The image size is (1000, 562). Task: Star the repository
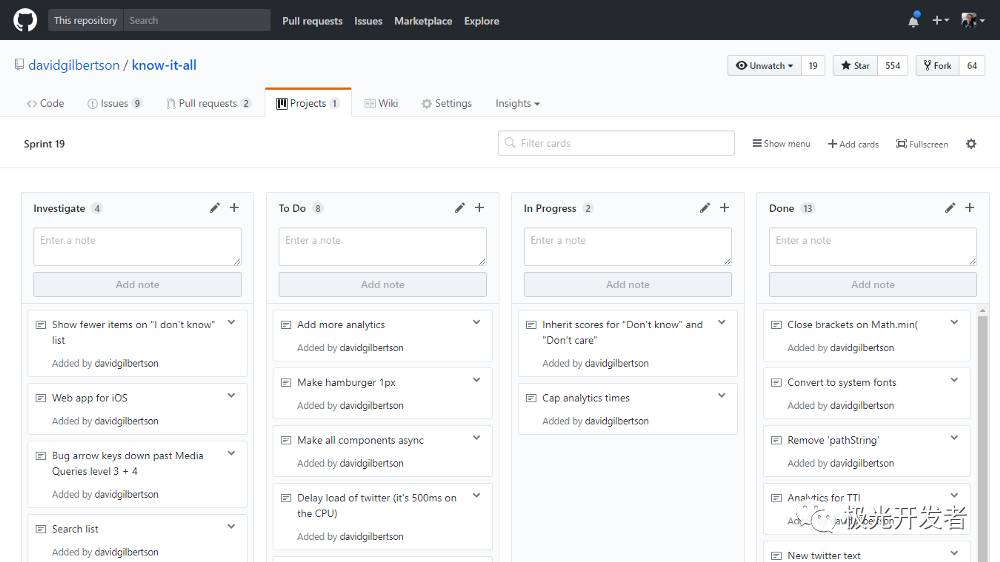point(855,66)
